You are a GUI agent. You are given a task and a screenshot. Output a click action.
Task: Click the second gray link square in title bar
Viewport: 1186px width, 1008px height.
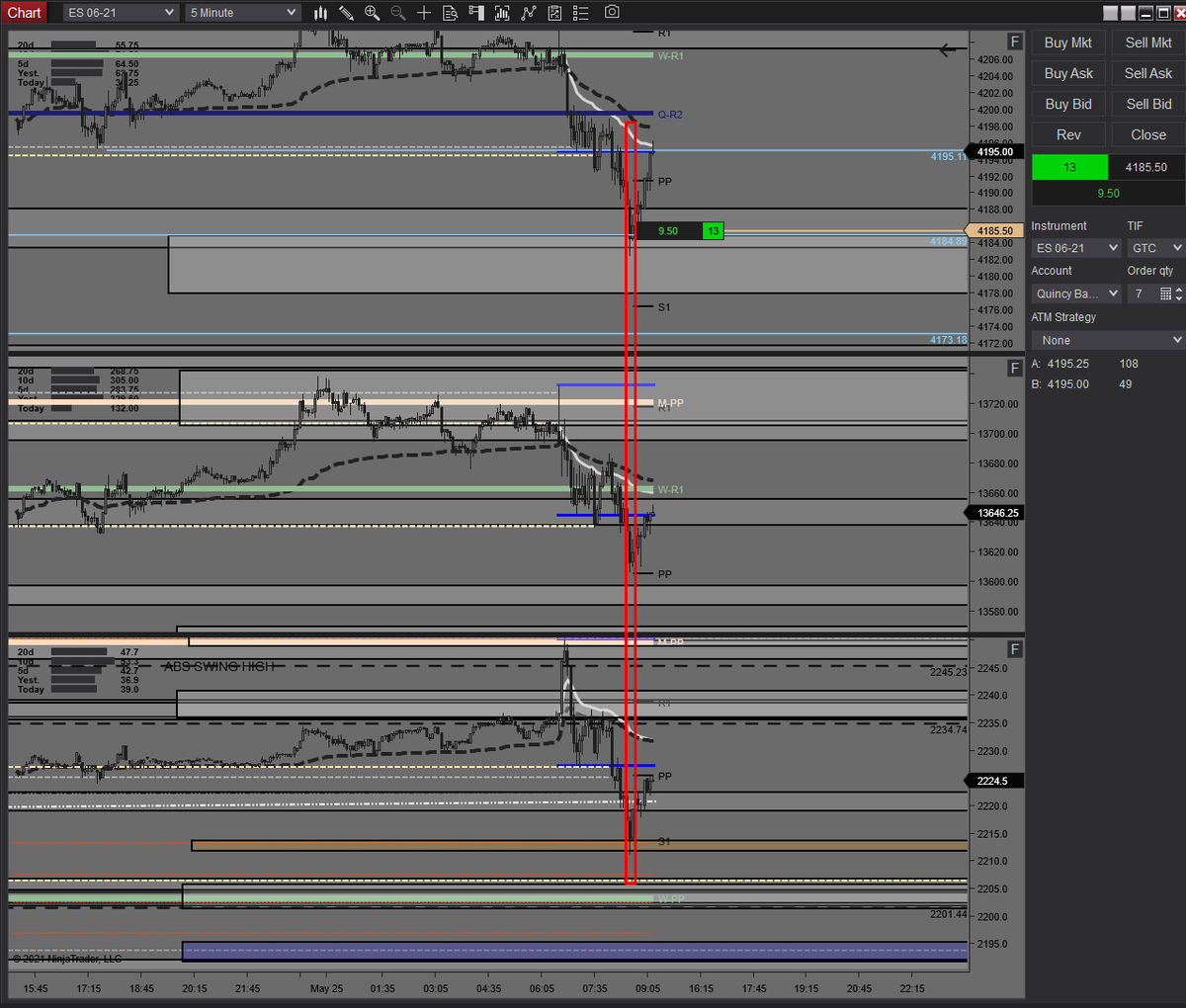coord(1129,13)
